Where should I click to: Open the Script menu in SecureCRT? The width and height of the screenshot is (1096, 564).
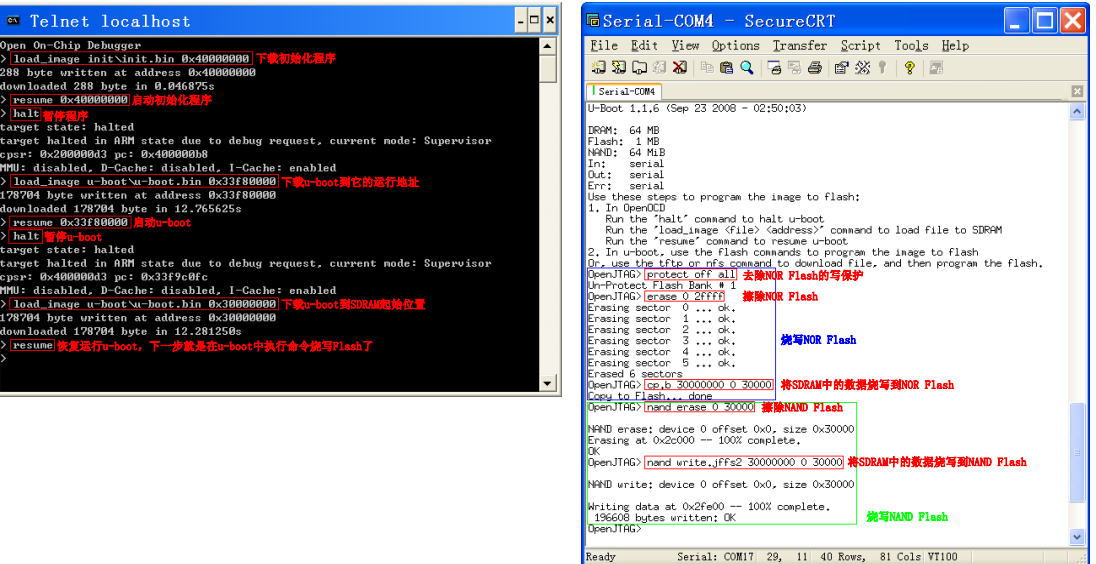pyautogui.click(x=860, y=45)
